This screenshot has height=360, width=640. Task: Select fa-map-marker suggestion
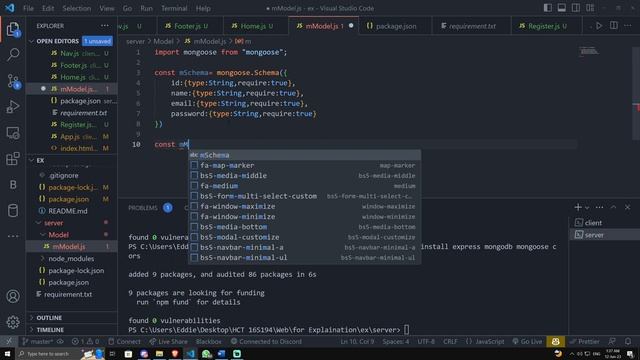click(304, 165)
